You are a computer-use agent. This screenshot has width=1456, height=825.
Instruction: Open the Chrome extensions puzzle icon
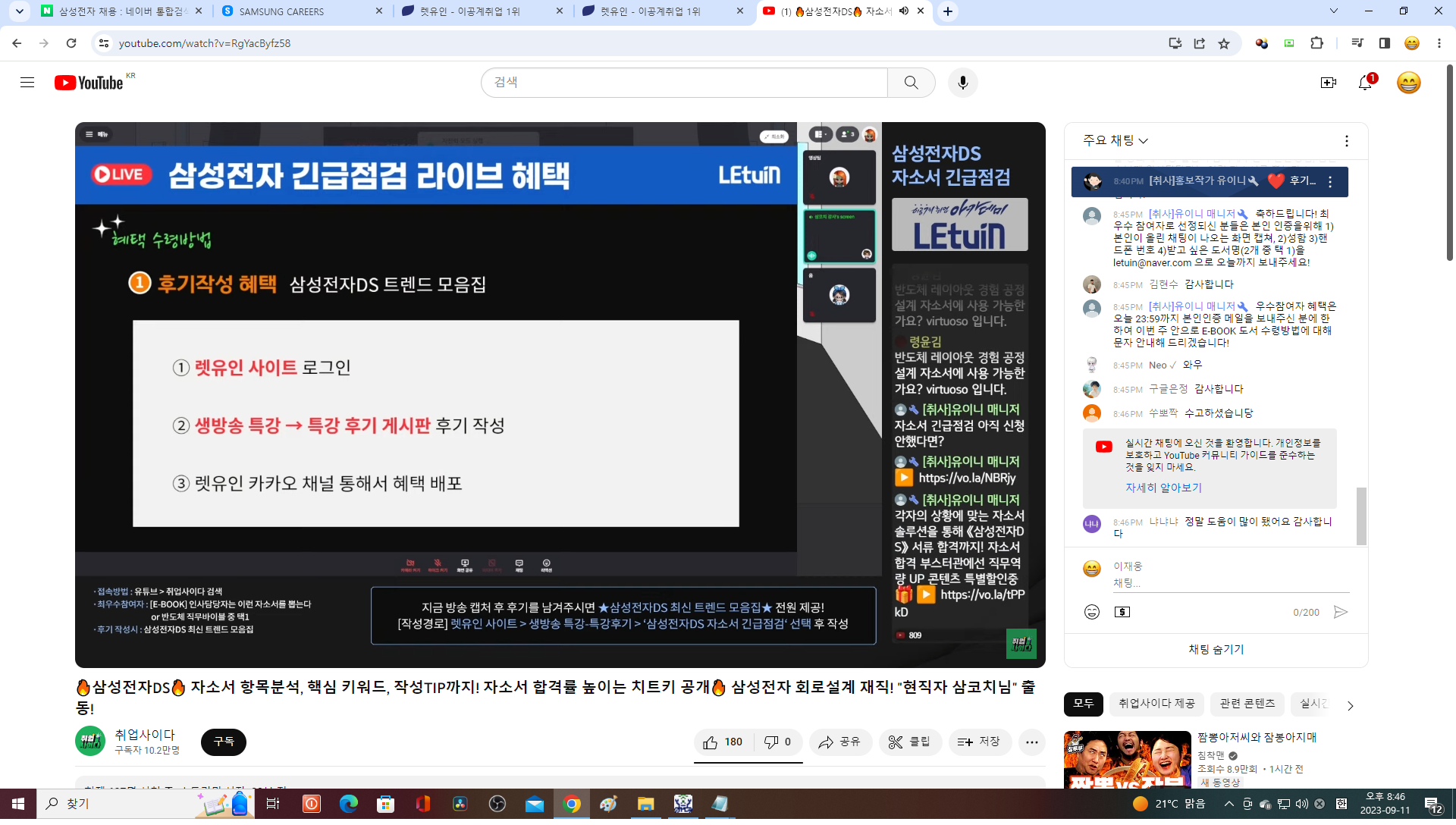coord(1317,43)
